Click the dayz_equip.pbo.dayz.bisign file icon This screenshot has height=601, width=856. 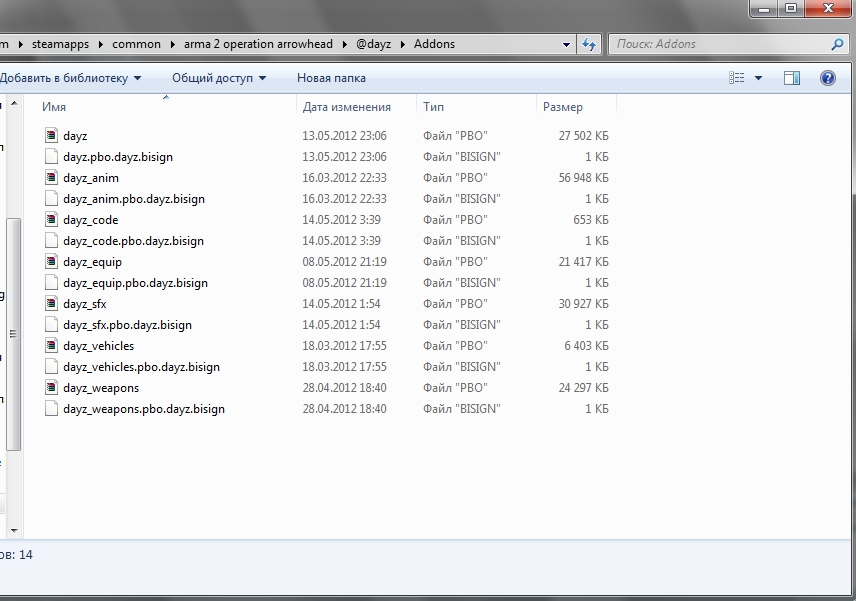[51, 283]
